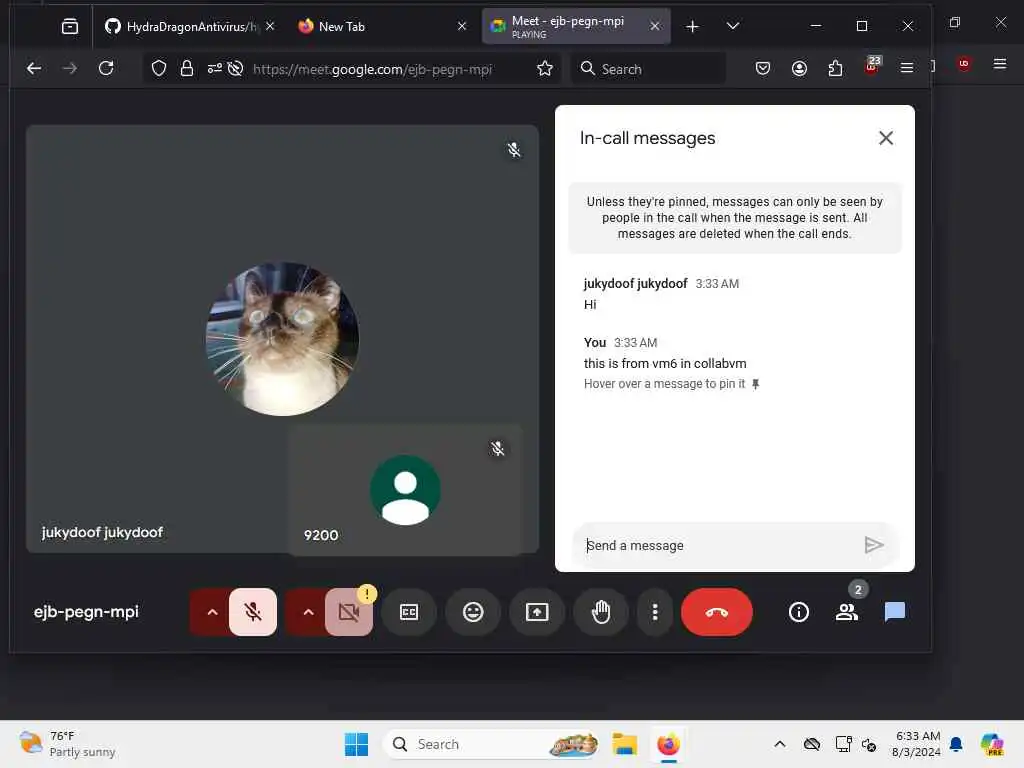Click the uBlock Origin icon showing 23
This screenshot has height=768, width=1024.
[872, 67]
